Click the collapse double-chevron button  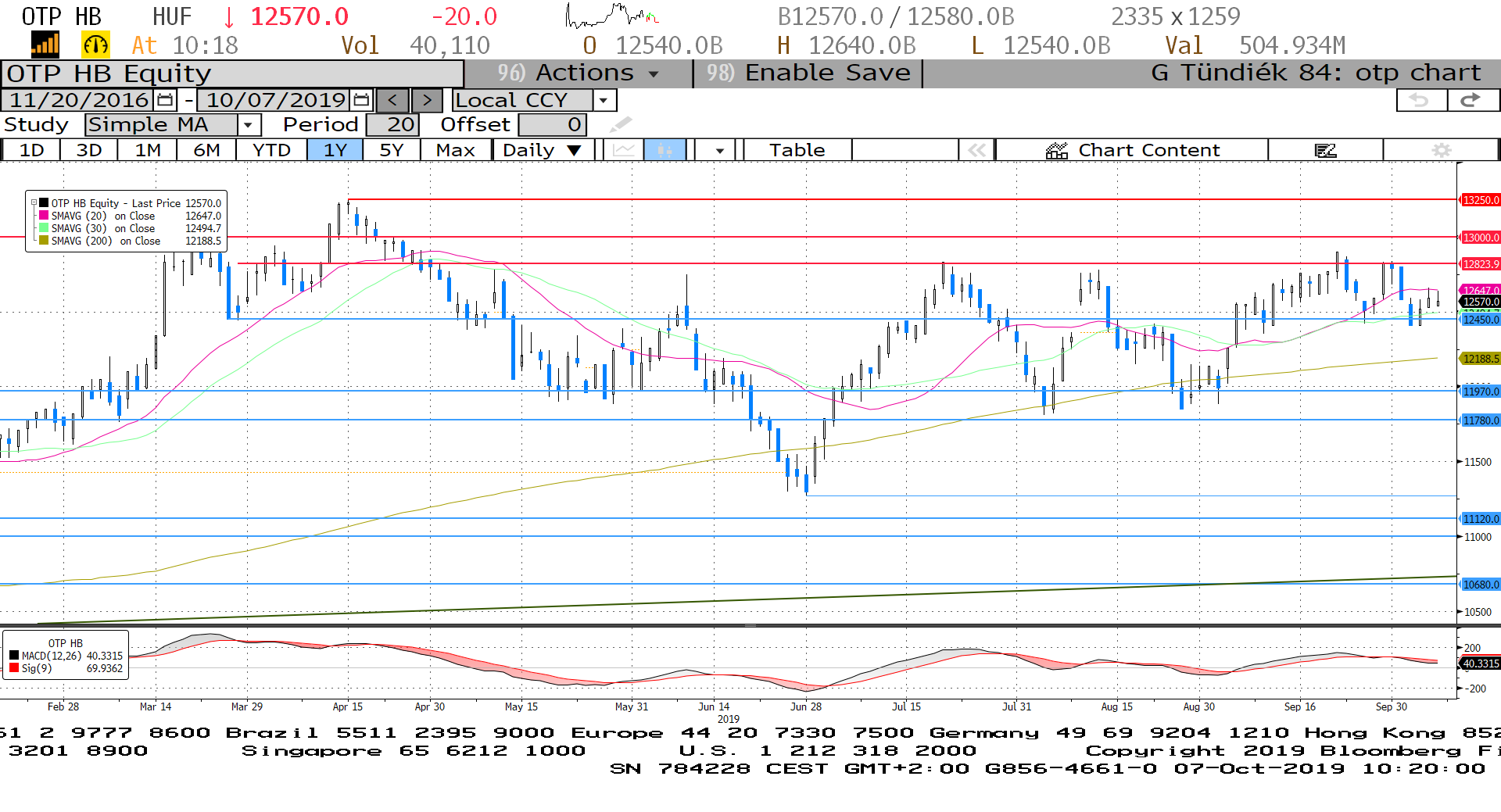tap(976, 150)
